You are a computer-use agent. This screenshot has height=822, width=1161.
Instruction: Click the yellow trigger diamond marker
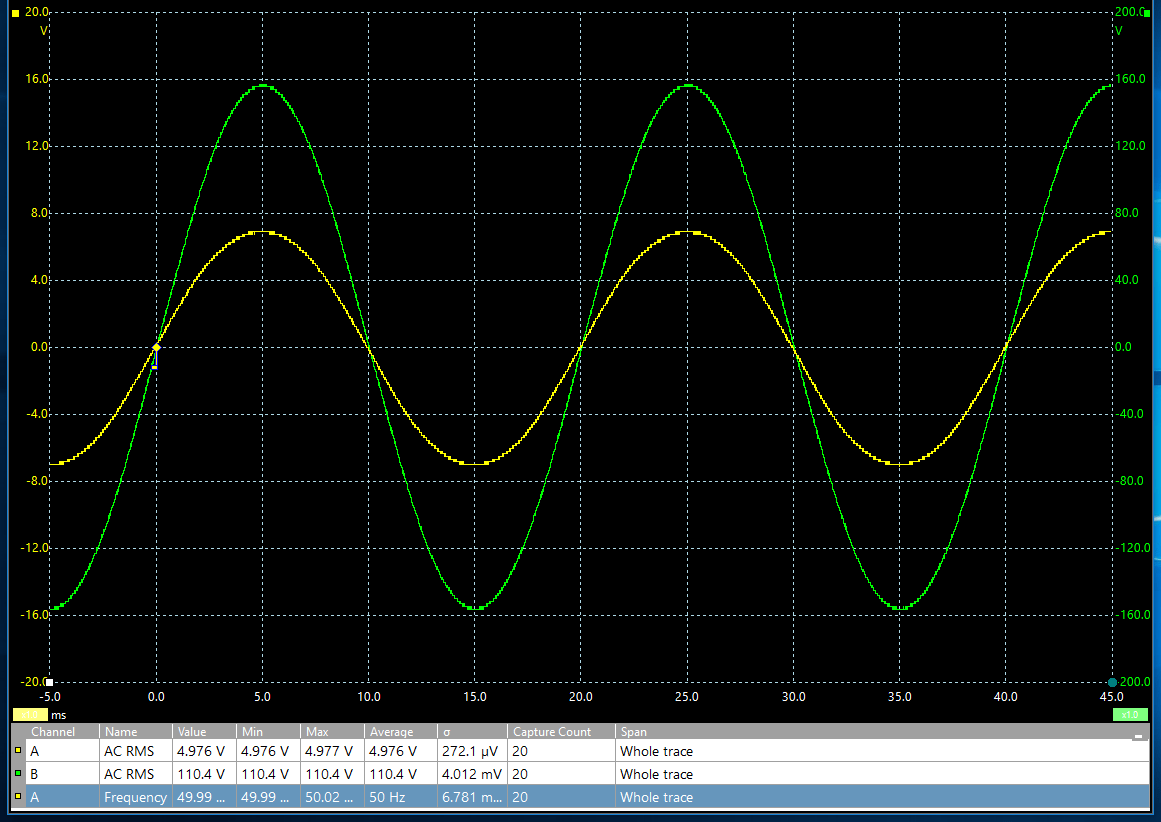point(156,347)
